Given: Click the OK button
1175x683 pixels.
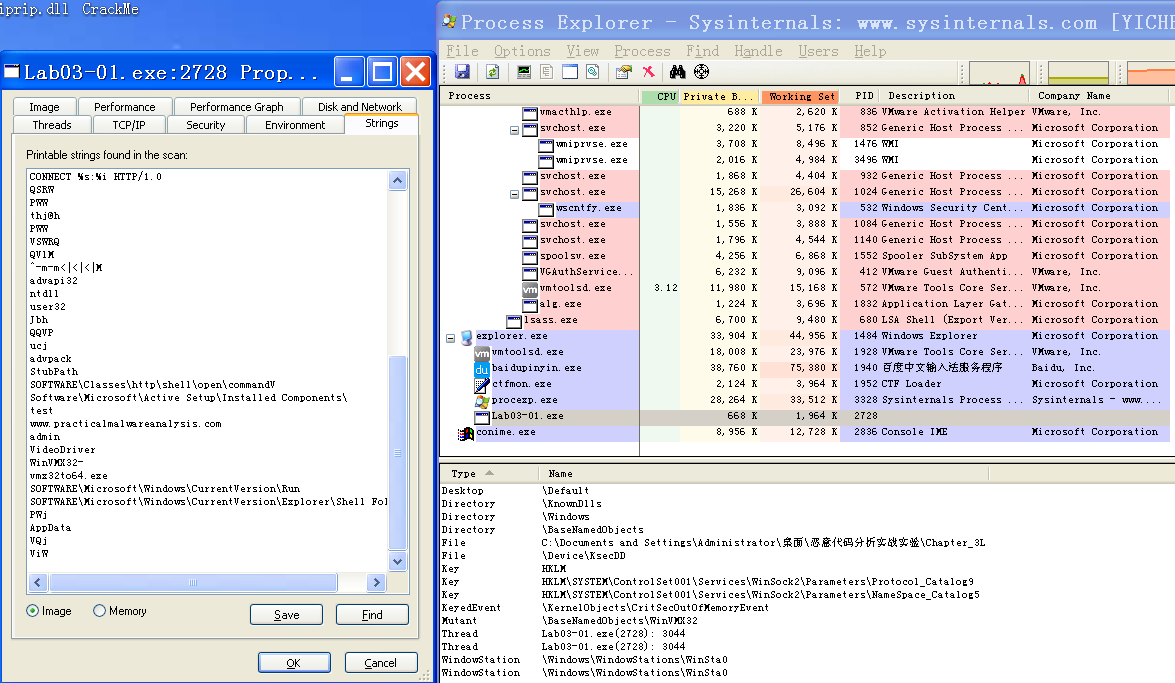Looking at the screenshot, I should tap(294, 663).
